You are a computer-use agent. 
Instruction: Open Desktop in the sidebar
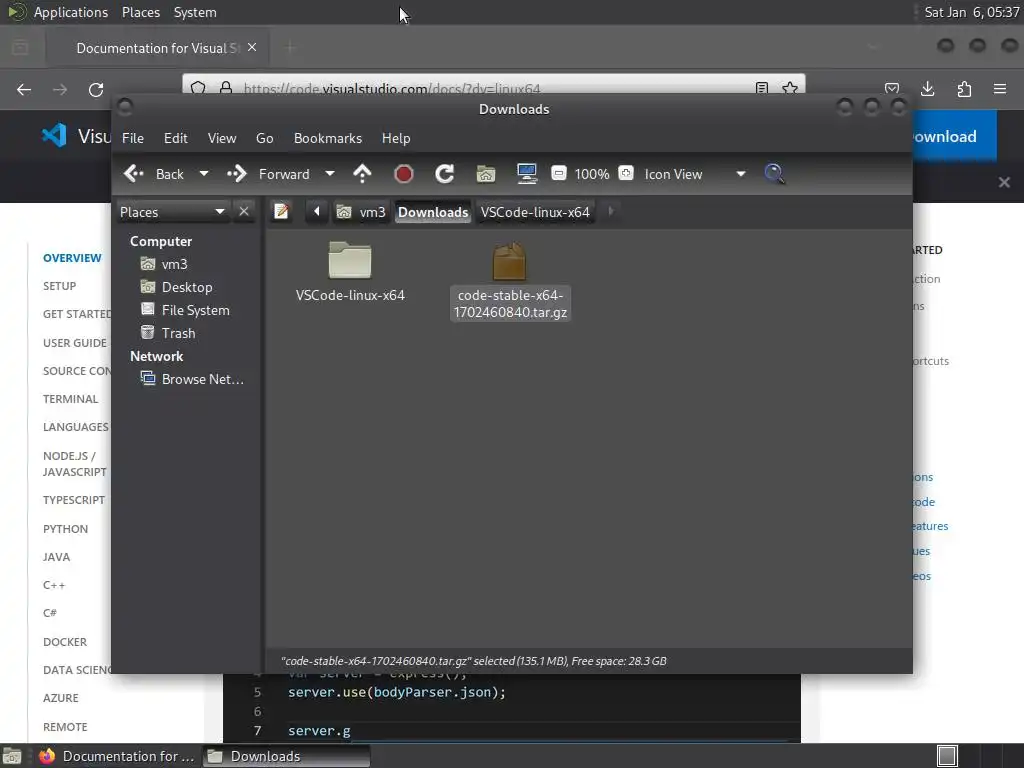pos(176,287)
